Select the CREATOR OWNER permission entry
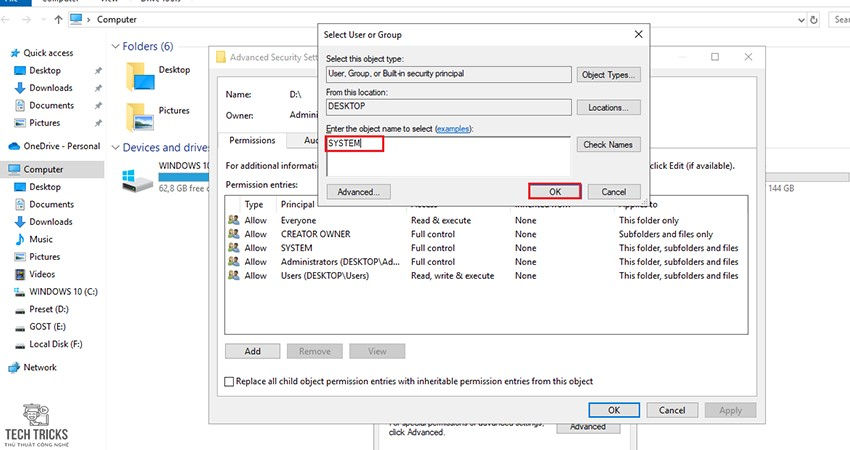 click(486, 234)
